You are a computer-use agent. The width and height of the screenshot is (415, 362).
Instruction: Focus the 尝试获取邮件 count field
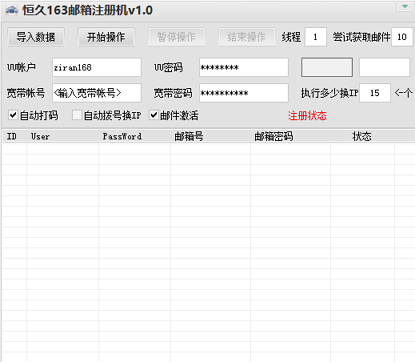[x=402, y=37]
